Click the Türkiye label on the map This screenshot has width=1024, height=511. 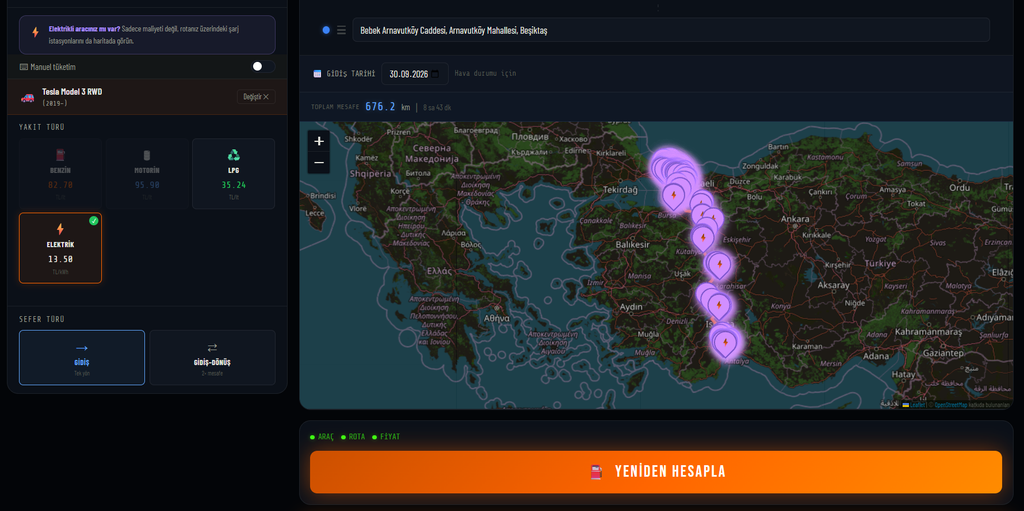point(879,263)
